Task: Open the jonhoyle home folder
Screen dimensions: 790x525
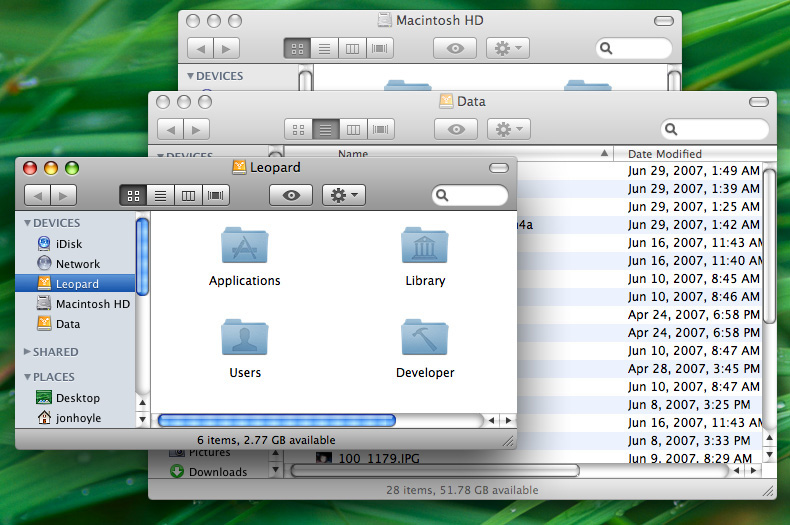Action: (75, 418)
